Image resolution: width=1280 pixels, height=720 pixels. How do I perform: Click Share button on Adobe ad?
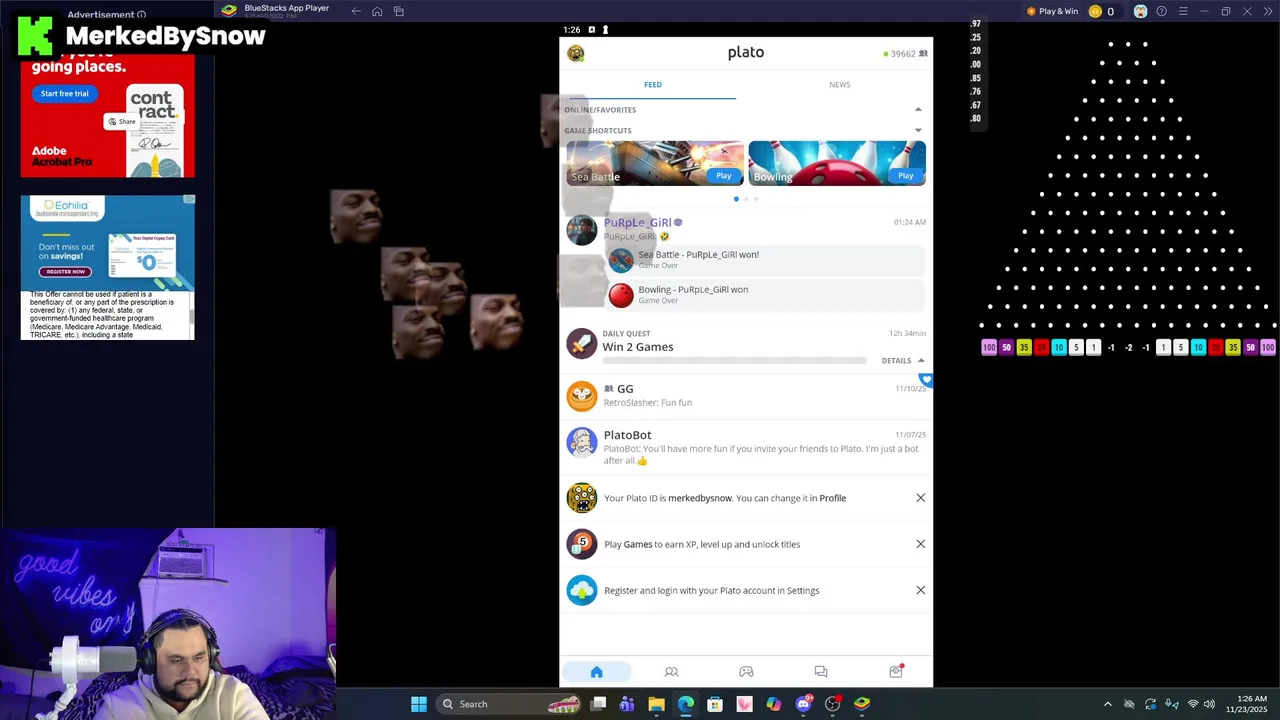[121, 122]
